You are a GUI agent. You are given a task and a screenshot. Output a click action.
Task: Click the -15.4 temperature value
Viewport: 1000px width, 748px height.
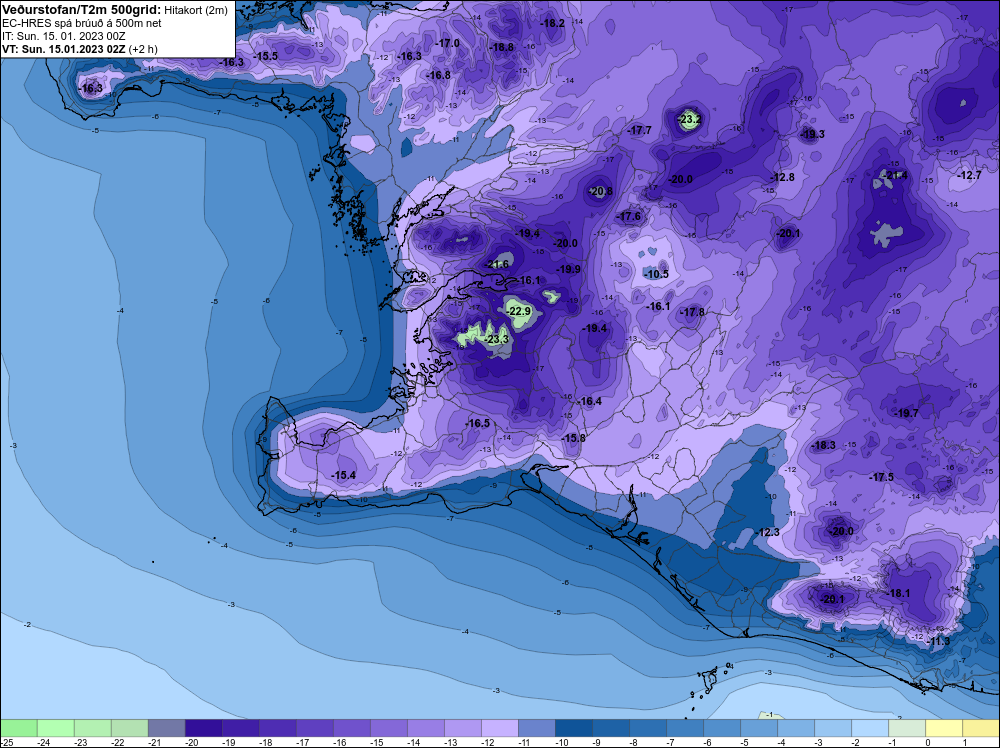(344, 475)
